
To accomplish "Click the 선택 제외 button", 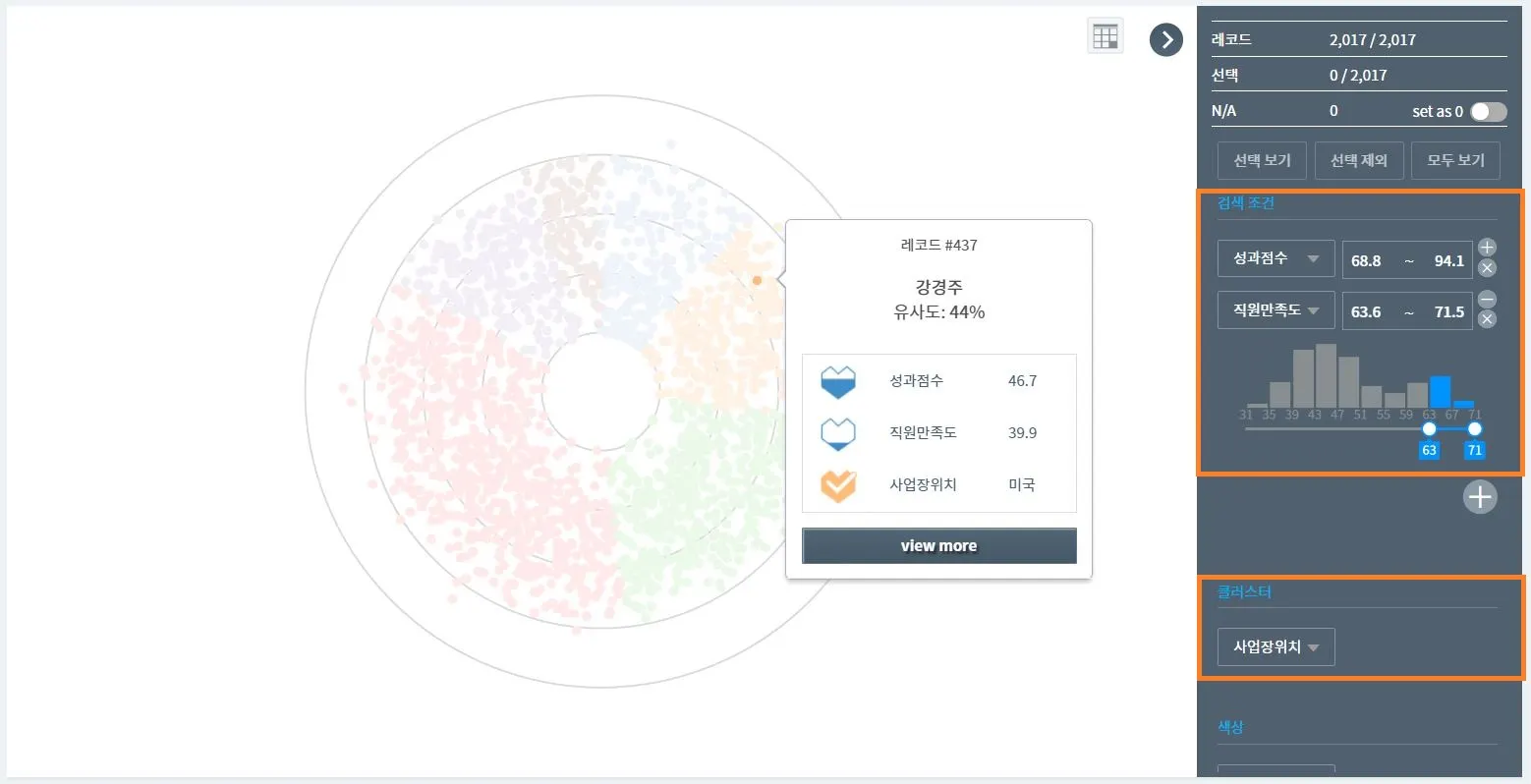I will click(1359, 160).
